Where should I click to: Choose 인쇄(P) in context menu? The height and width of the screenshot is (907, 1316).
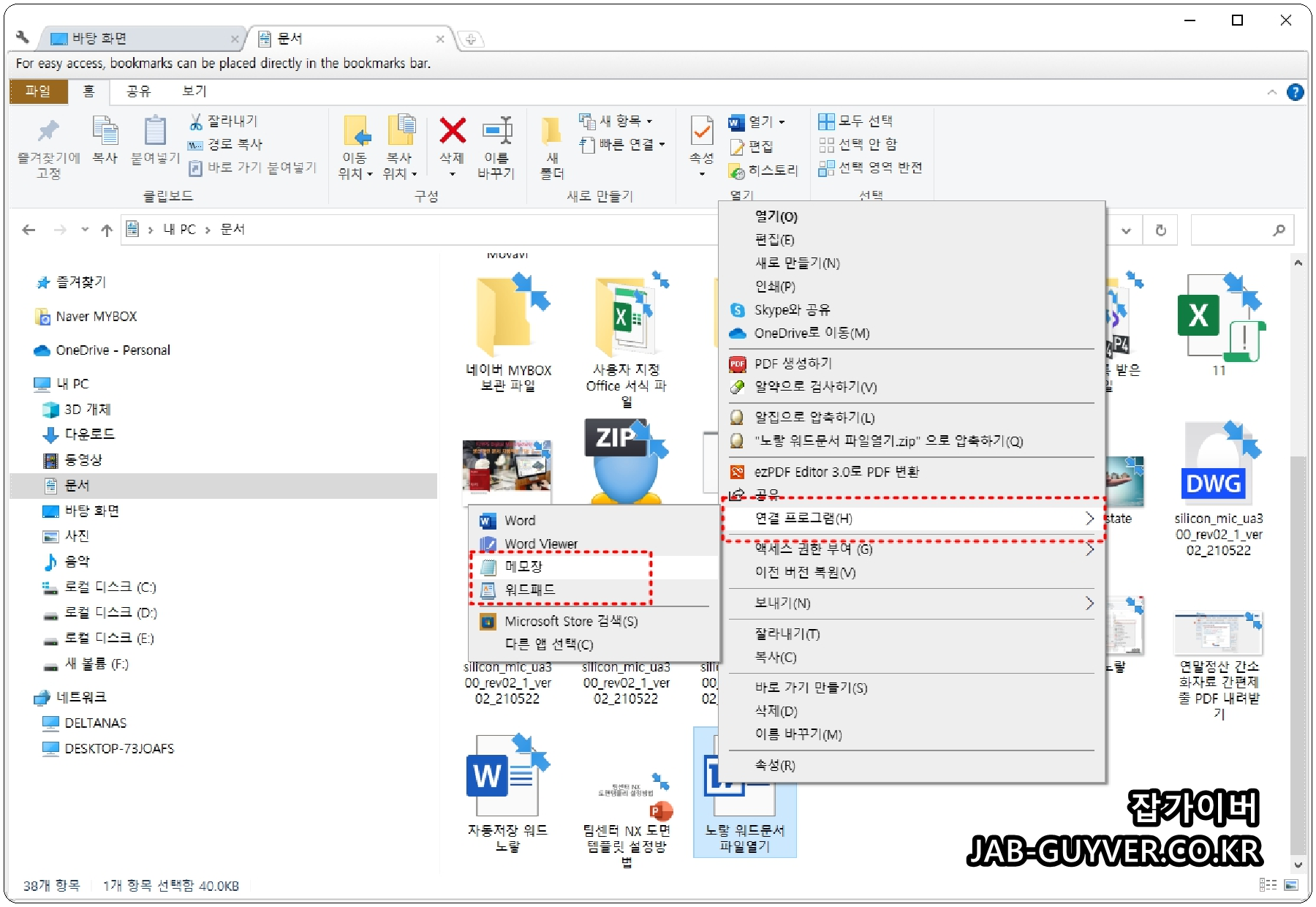click(912, 287)
